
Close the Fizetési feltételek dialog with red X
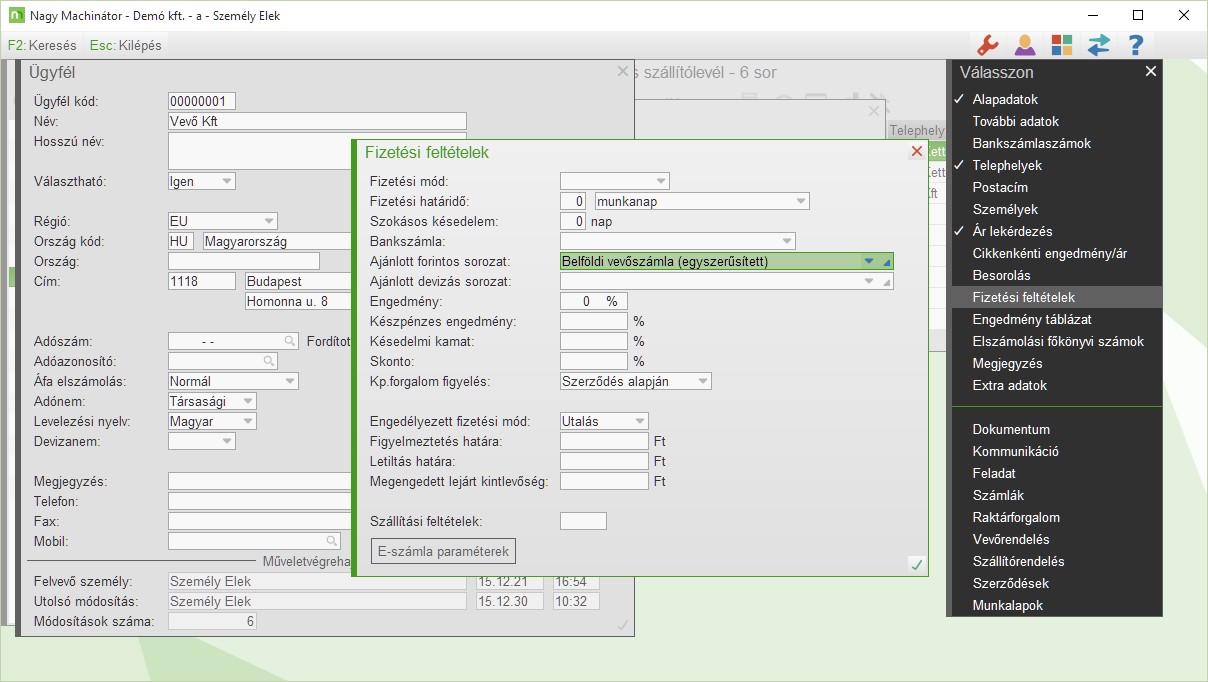click(x=916, y=152)
